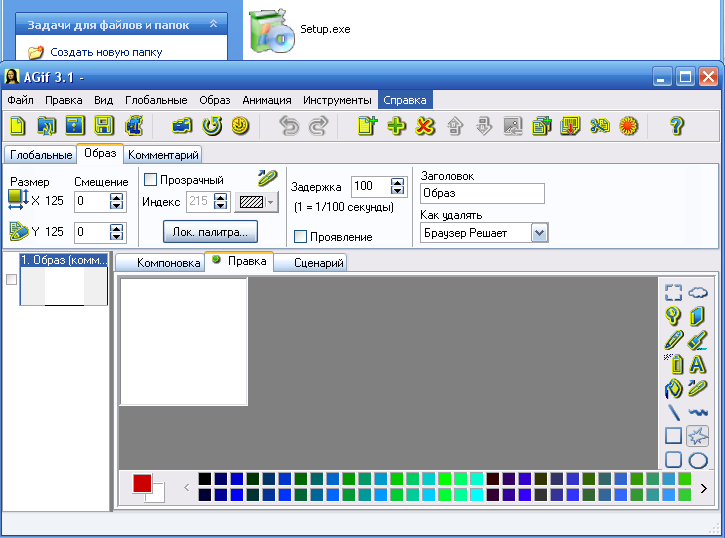Screen dimensions: 725x538
Task: Select the Brush tool
Action: [x=697, y=341]
